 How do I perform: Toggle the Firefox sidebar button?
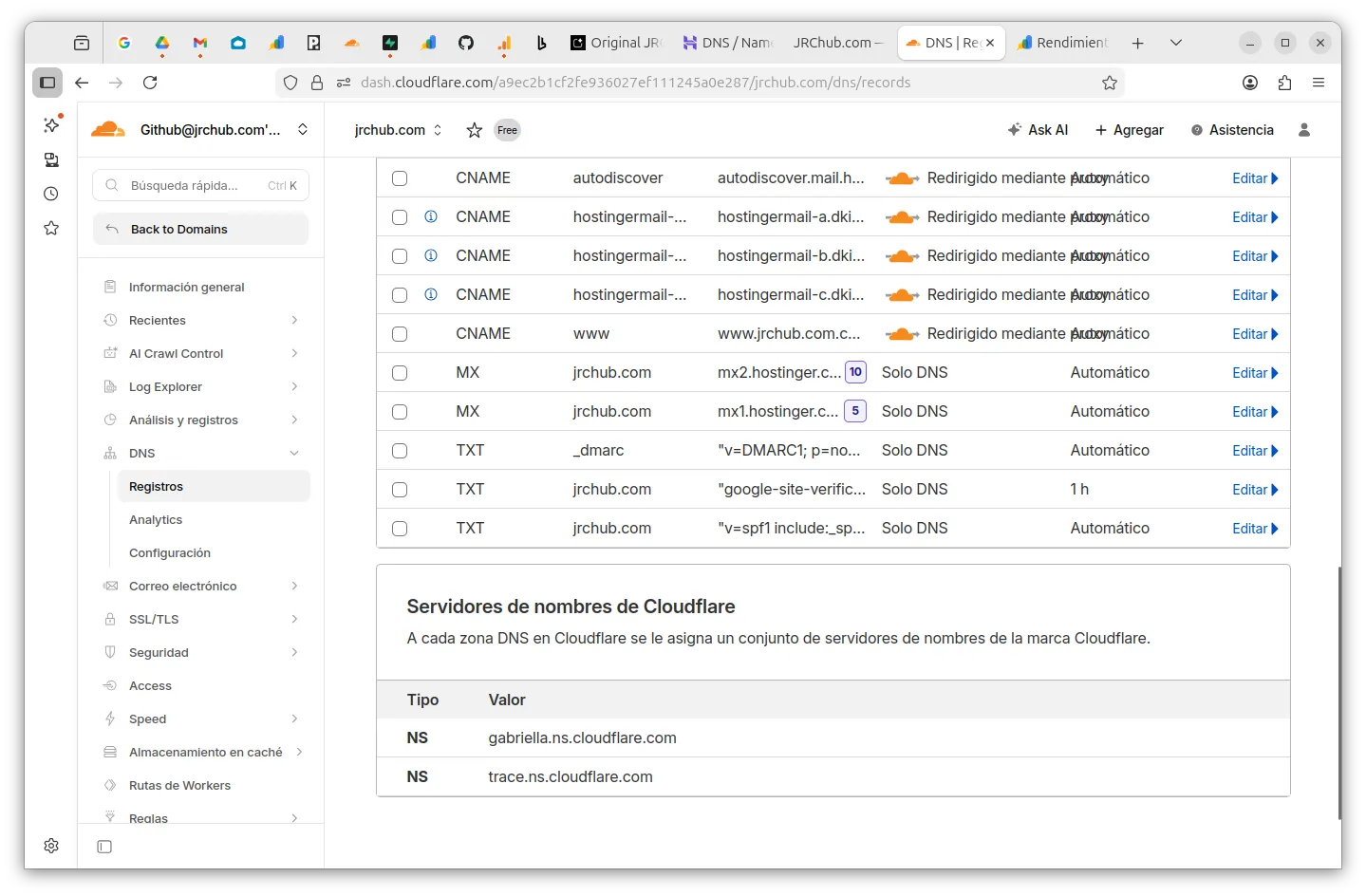point(47,83)
